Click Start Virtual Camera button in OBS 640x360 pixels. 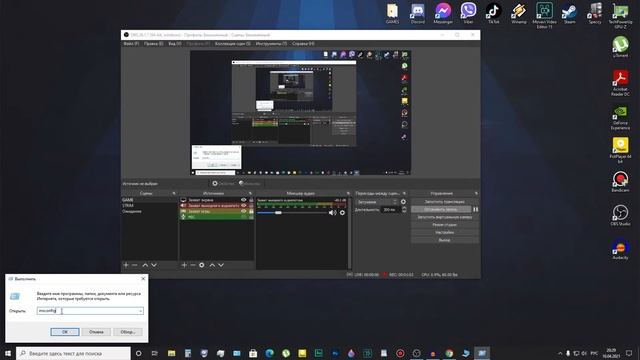[444, 217]
